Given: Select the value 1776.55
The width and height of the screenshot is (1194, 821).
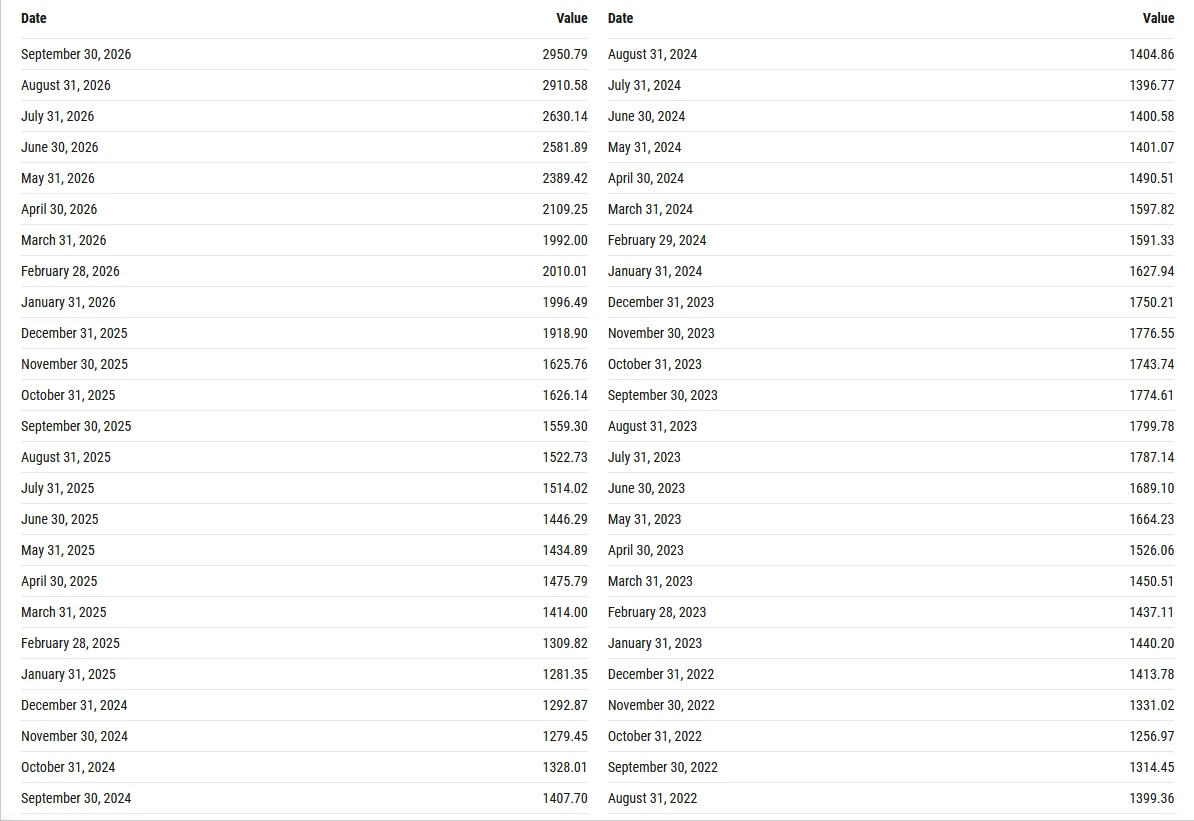Looking at the screenshot, I should point(1151,333).
